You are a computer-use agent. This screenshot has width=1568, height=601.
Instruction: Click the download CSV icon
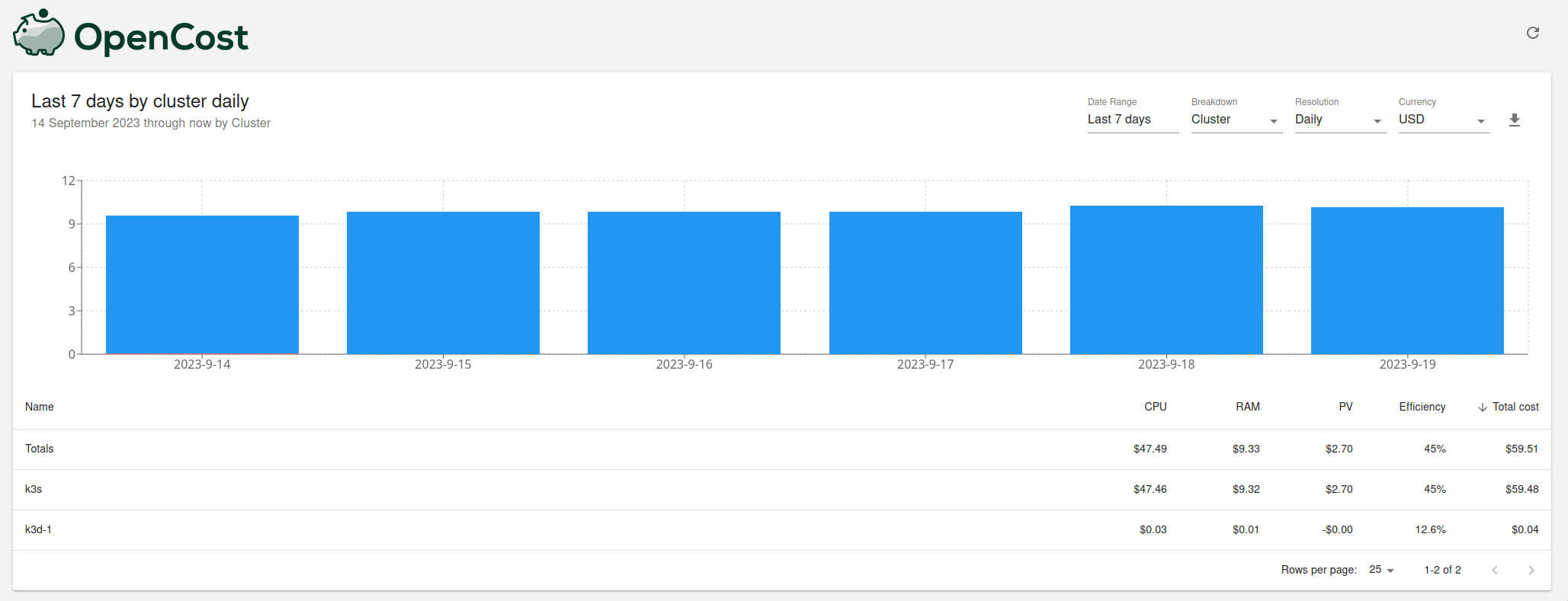(x=1514, y=120)
